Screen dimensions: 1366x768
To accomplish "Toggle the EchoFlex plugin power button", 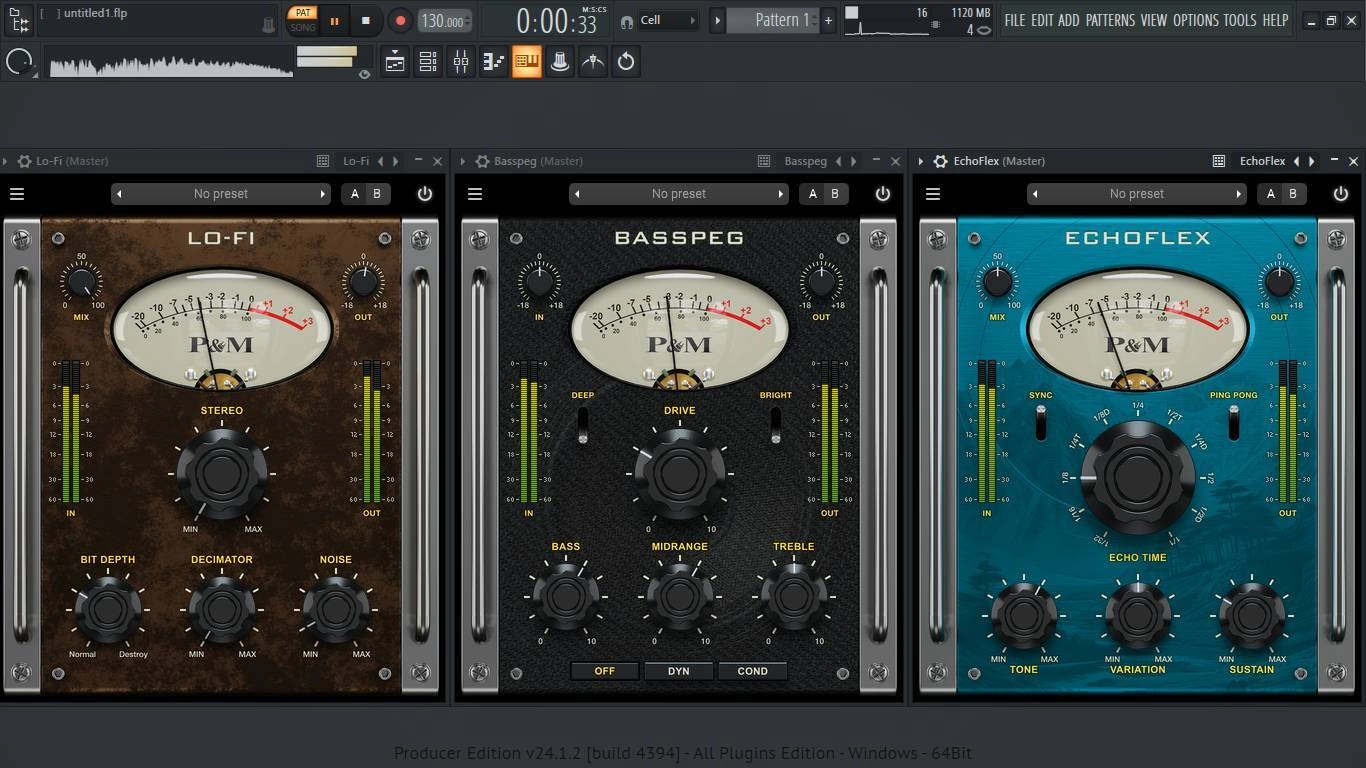I will [x=1341, y=194].
